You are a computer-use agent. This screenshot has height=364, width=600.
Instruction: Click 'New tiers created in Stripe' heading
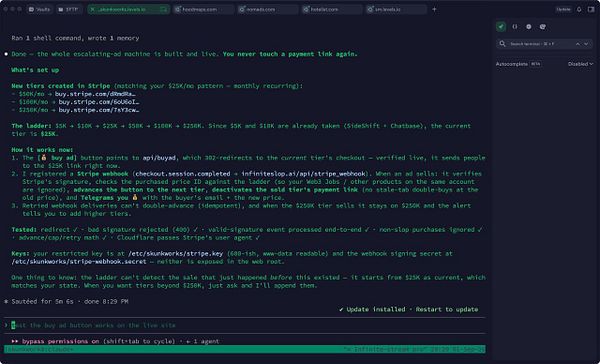pos(61,86)
